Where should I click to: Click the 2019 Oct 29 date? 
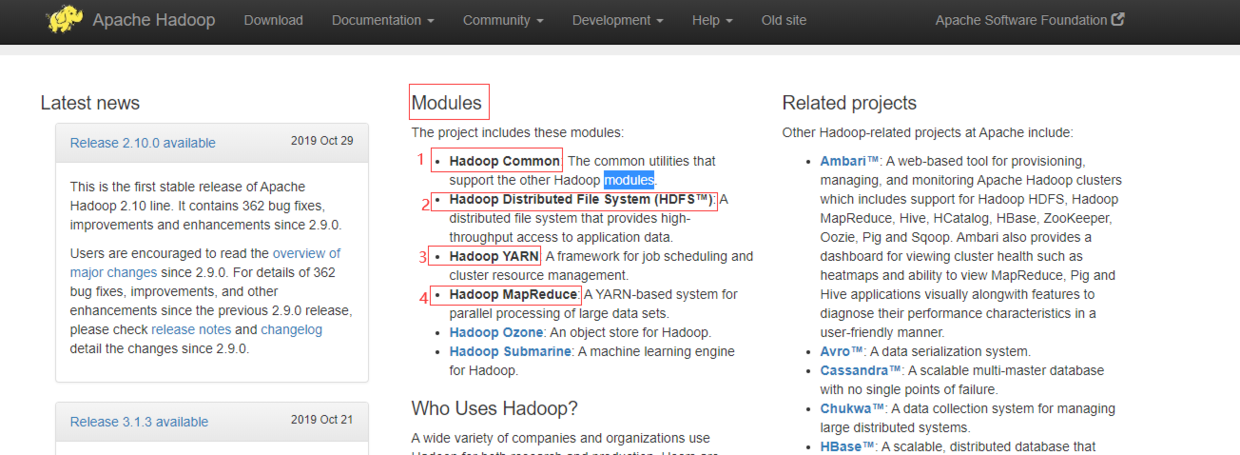[322, 141]
